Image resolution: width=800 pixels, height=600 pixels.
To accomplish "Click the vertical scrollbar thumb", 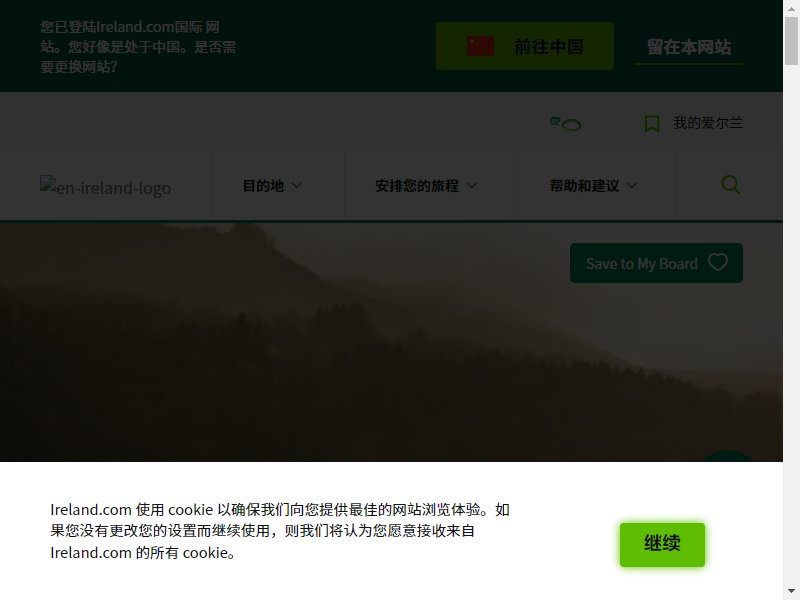I will [x=791, y=41].
